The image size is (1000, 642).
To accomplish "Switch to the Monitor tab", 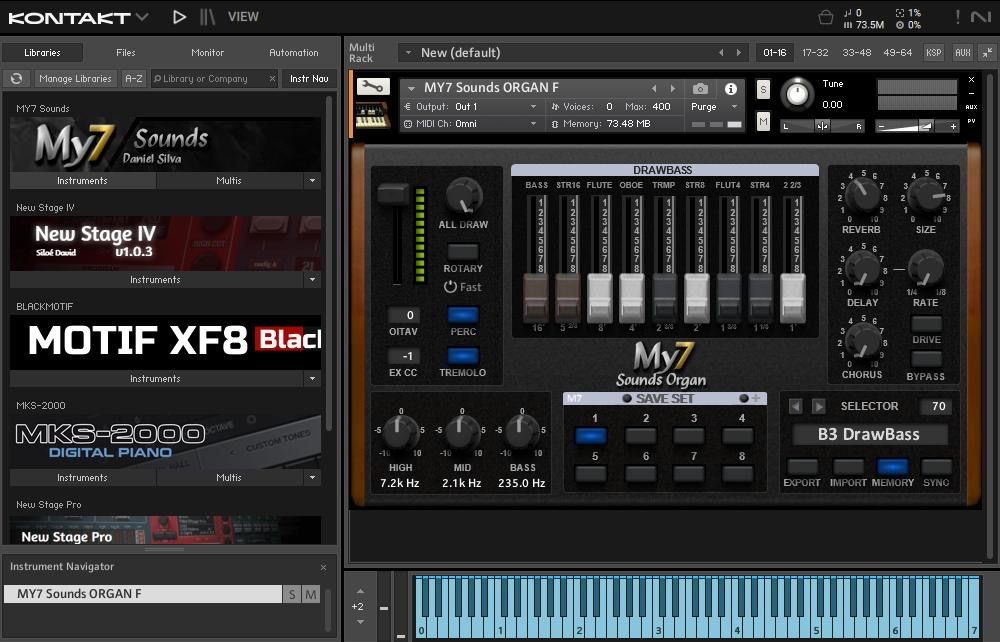I will [207, 53].
